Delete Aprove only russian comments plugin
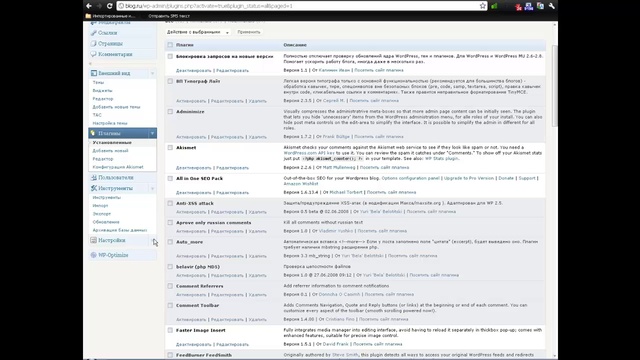Image resolution: width=640 pixels, height=360 pixels. [258, 231]
